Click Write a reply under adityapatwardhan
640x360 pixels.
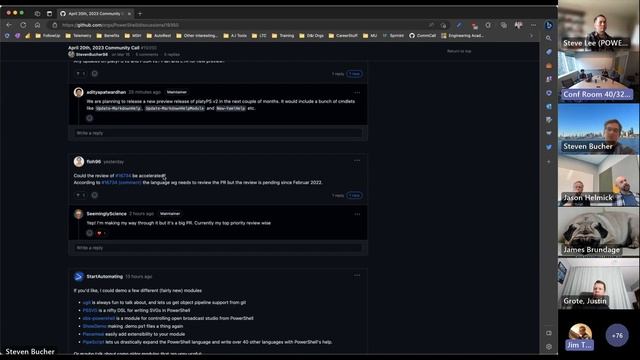pyautogui.click(x=218, y=133)
